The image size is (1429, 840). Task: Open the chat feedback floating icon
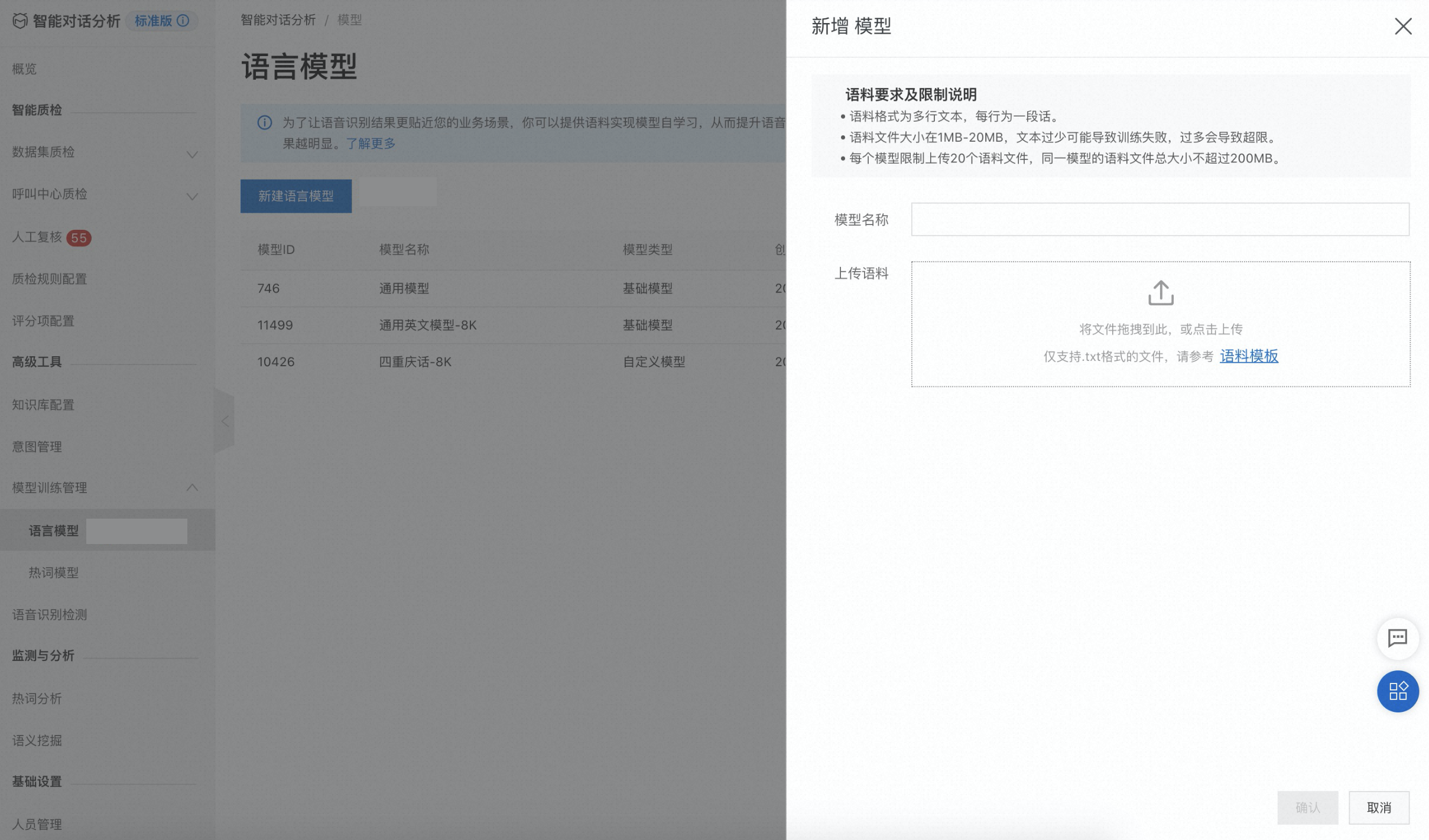(1398, 638)
